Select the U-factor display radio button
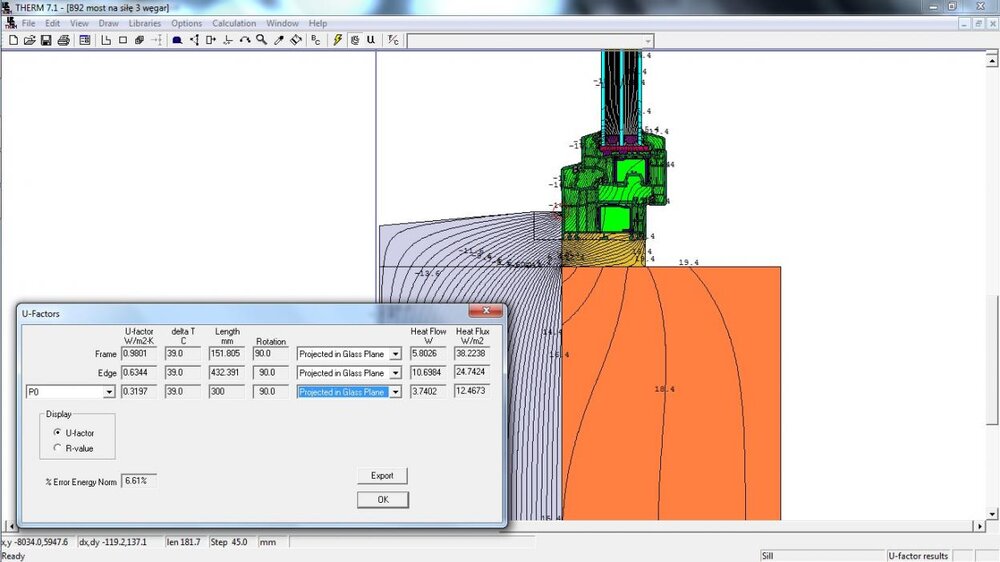 (57, 431)
